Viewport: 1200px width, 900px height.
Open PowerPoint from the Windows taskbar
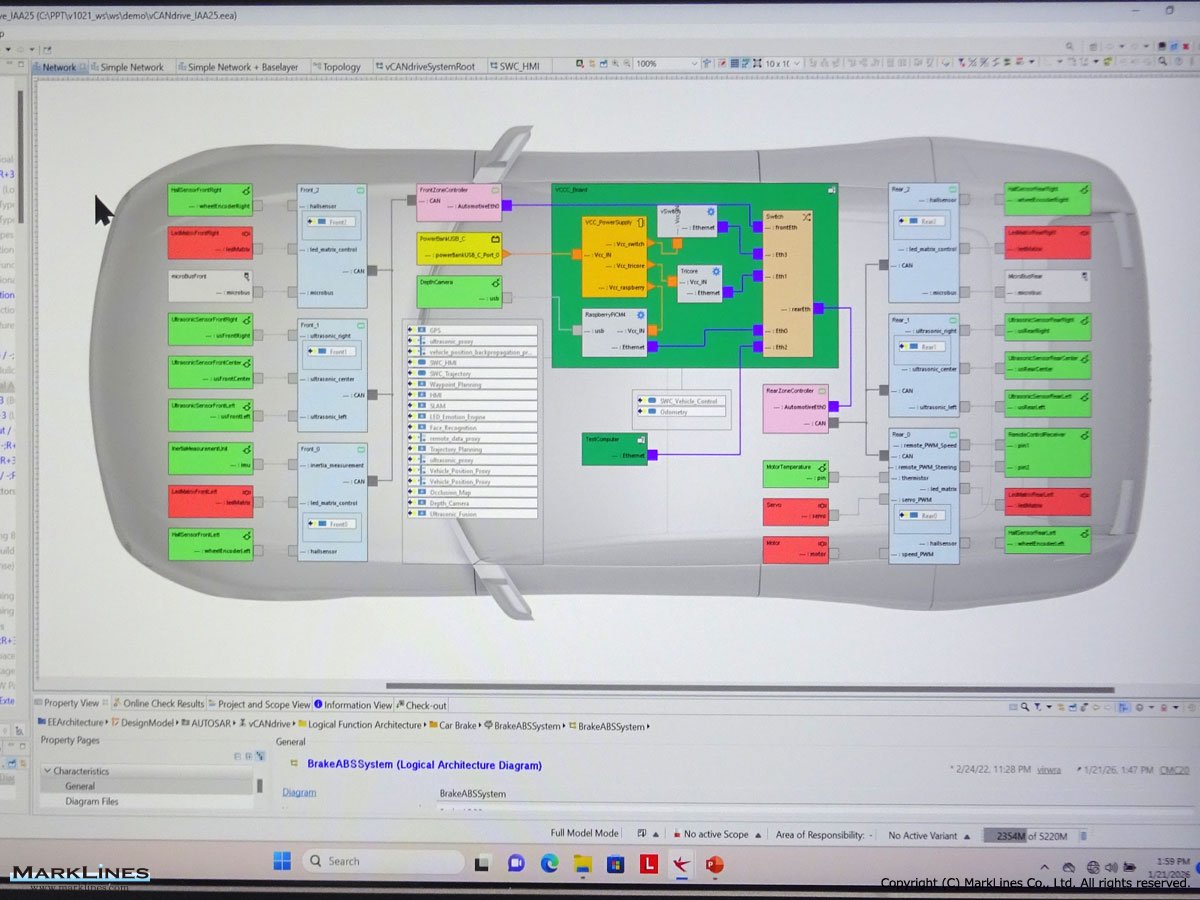pyautogui.click(x=714, y=863)
